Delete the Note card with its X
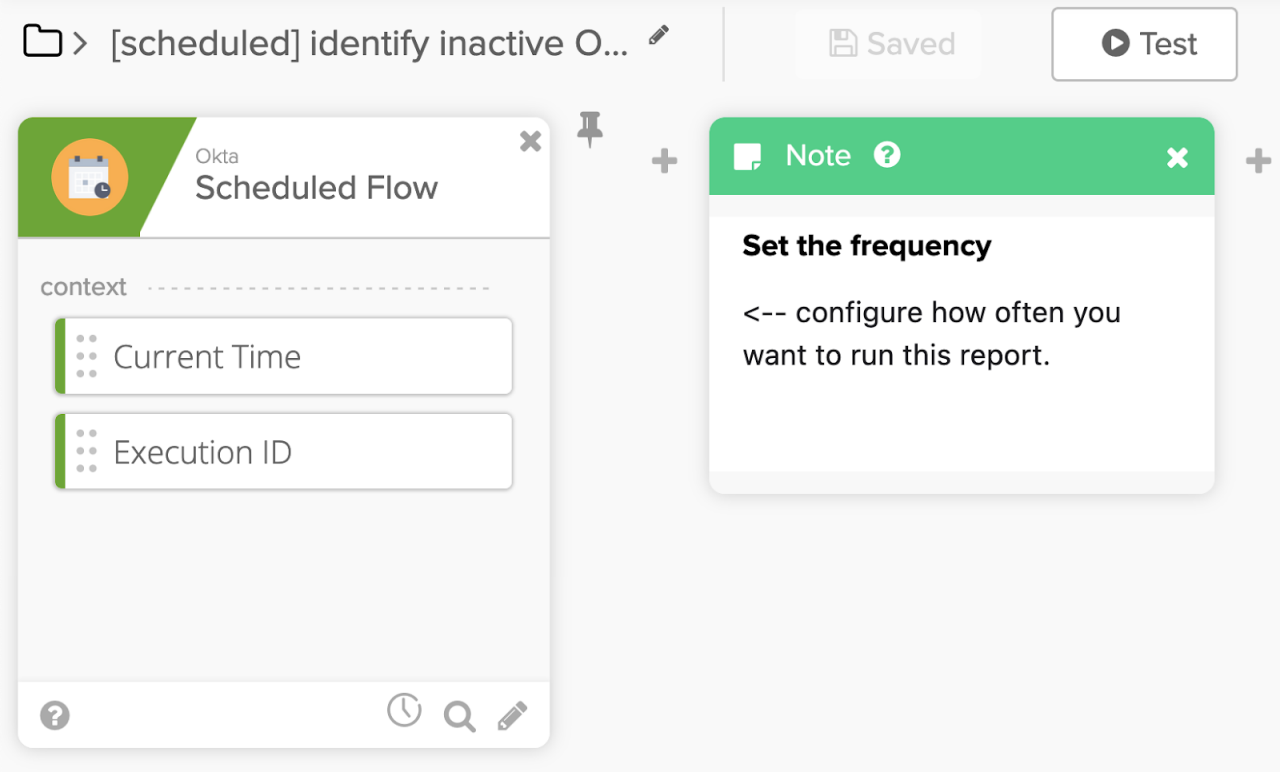The width and height of the screenshot is (1280, 772). click(x=1177, y=157)
